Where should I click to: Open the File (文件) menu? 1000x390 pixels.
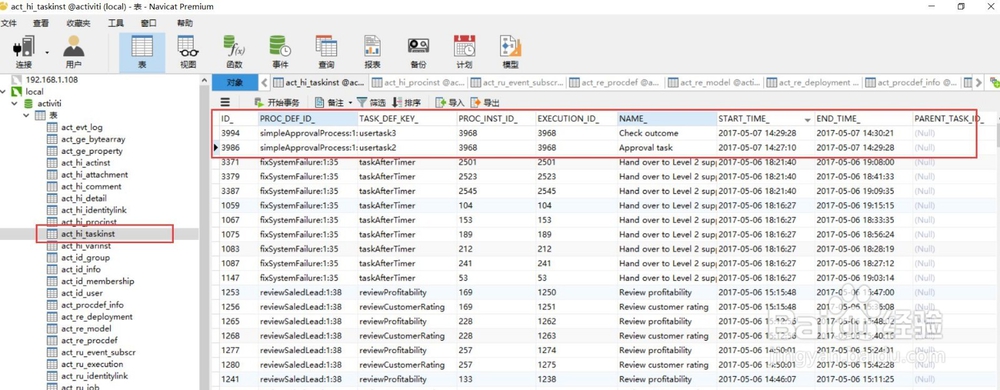[x=8, y=23]
